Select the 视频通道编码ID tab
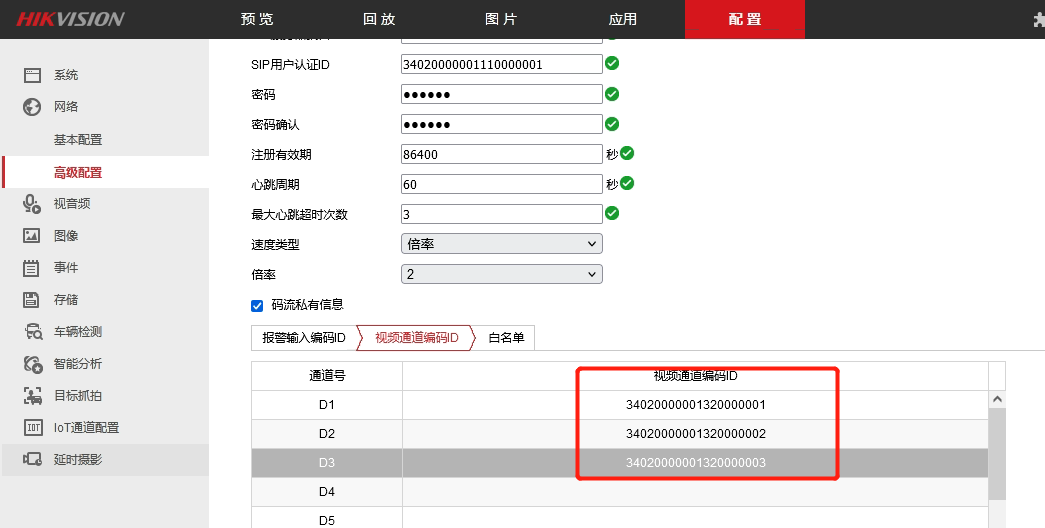 417,338
